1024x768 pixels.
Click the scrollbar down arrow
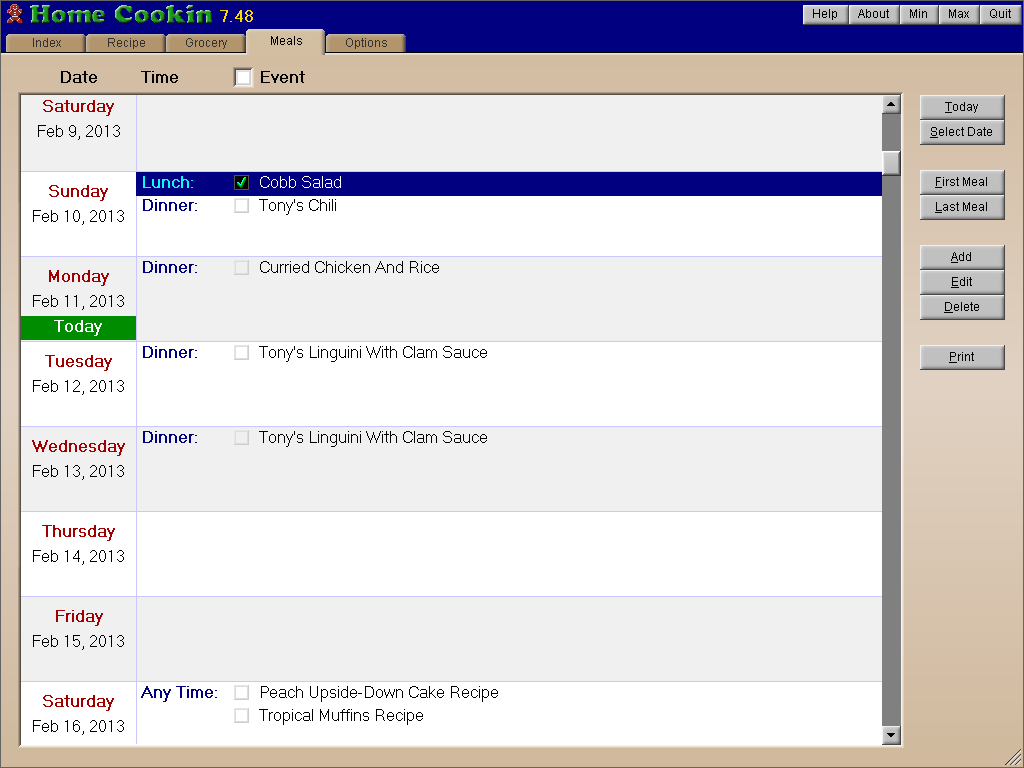tap(891, 735)
